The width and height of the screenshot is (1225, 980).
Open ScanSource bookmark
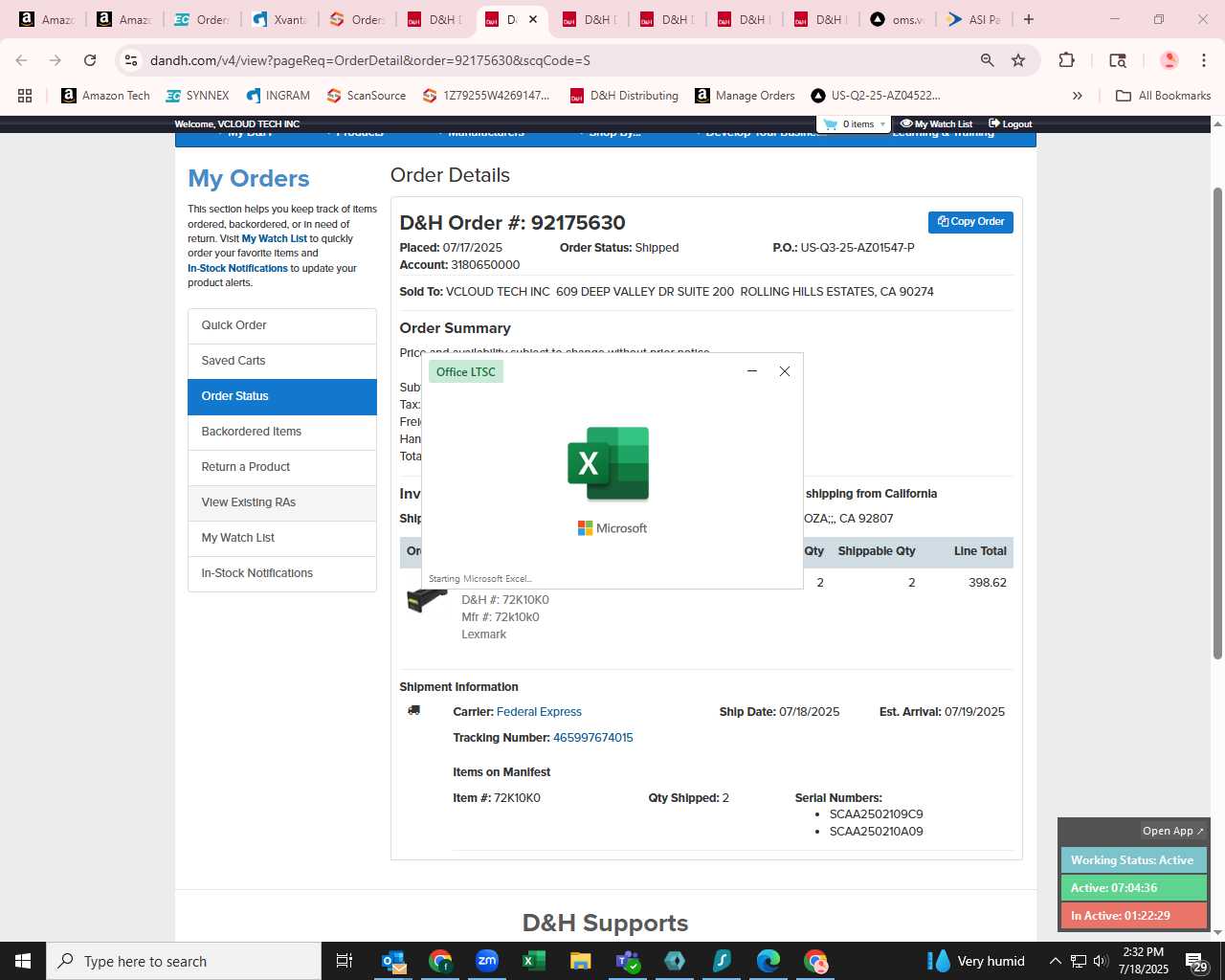coord(366,96)
